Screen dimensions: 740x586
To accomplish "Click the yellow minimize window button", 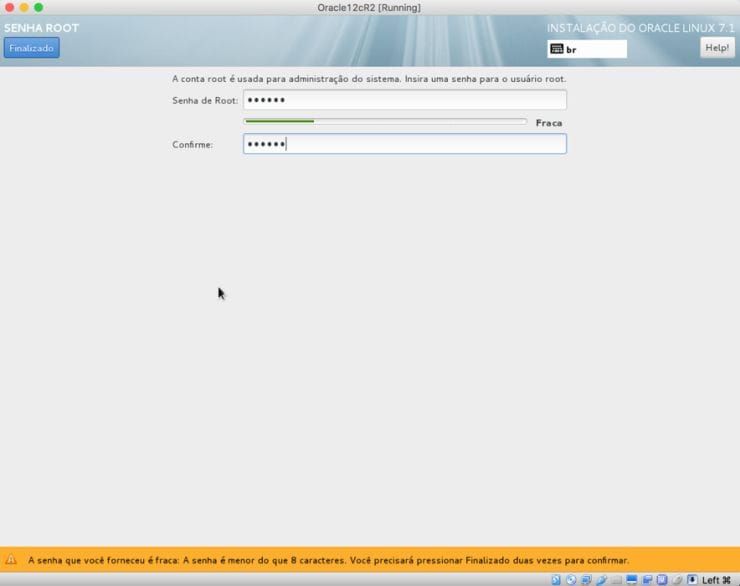I will point(24,7).
